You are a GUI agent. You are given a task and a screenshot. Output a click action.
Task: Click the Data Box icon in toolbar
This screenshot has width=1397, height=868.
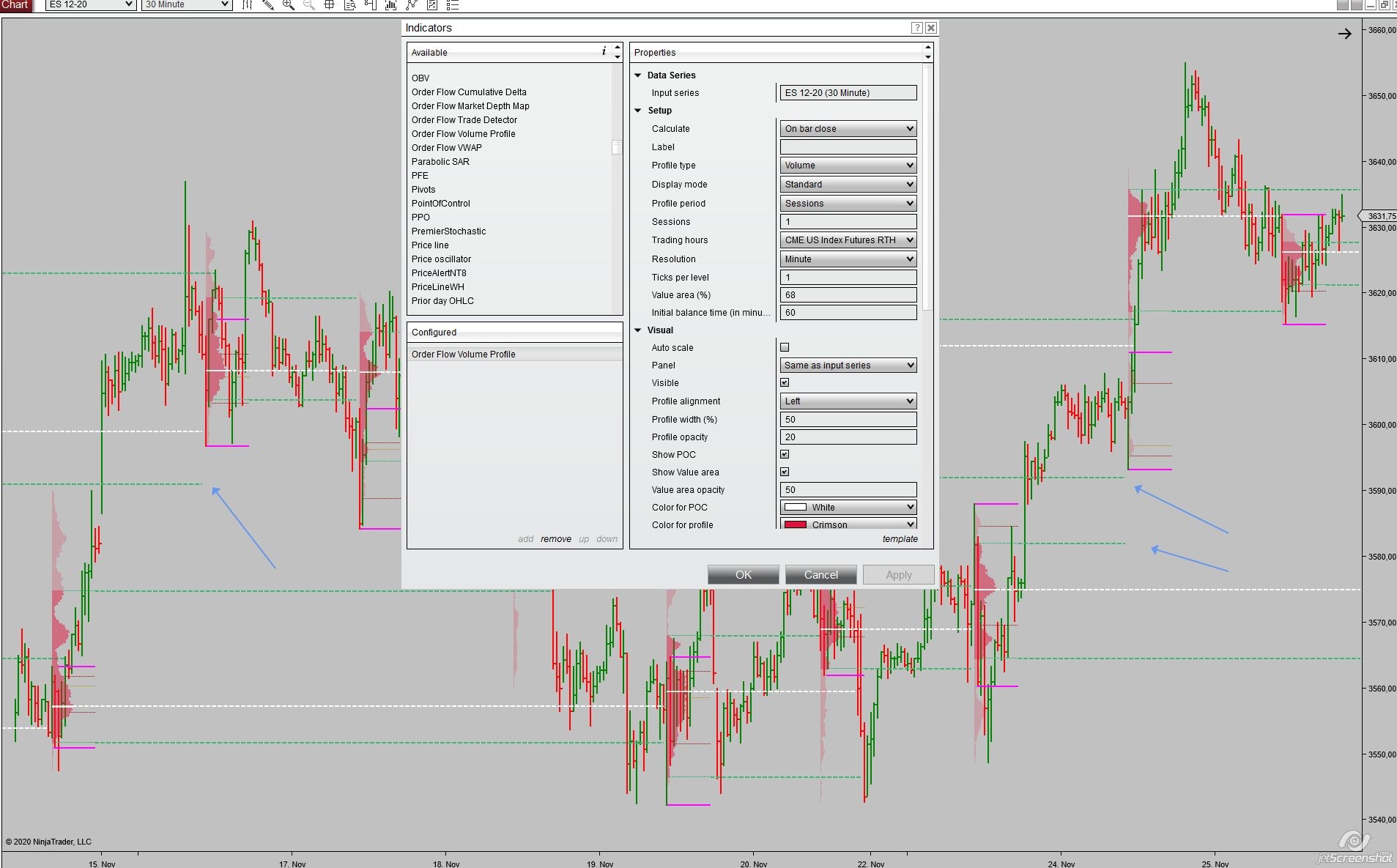(350, 4)
